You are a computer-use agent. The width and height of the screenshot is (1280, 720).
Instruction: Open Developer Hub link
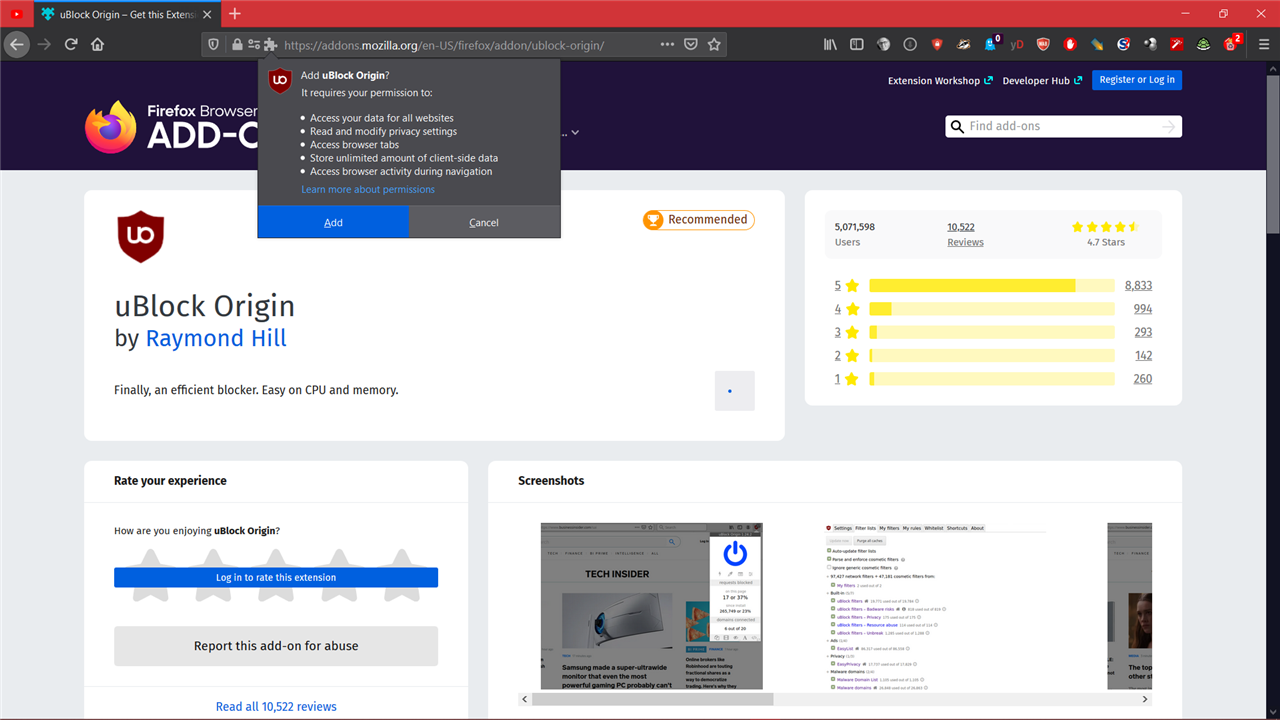1042,80
